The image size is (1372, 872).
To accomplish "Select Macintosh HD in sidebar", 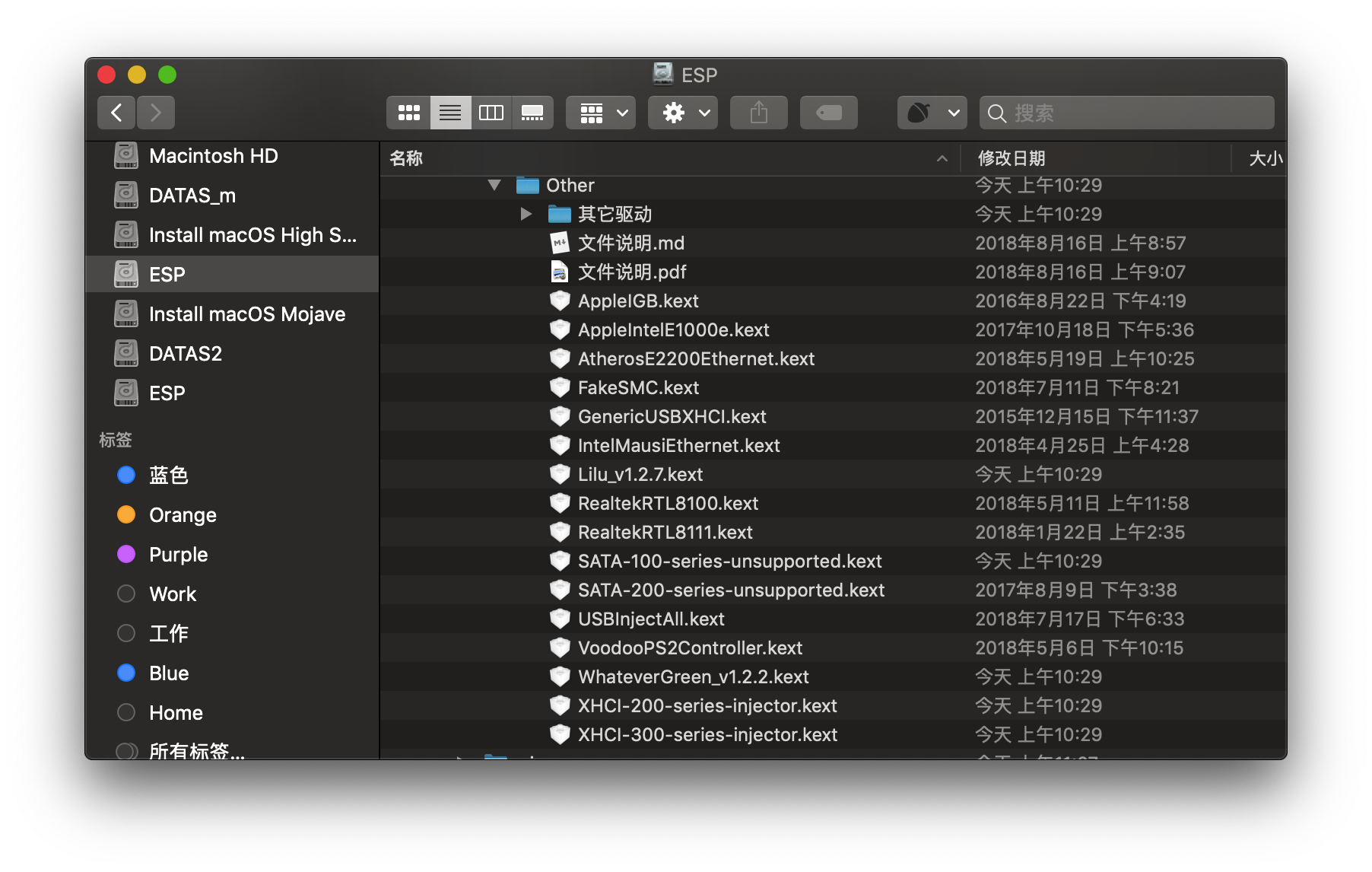I will click(x=232, y=156).
